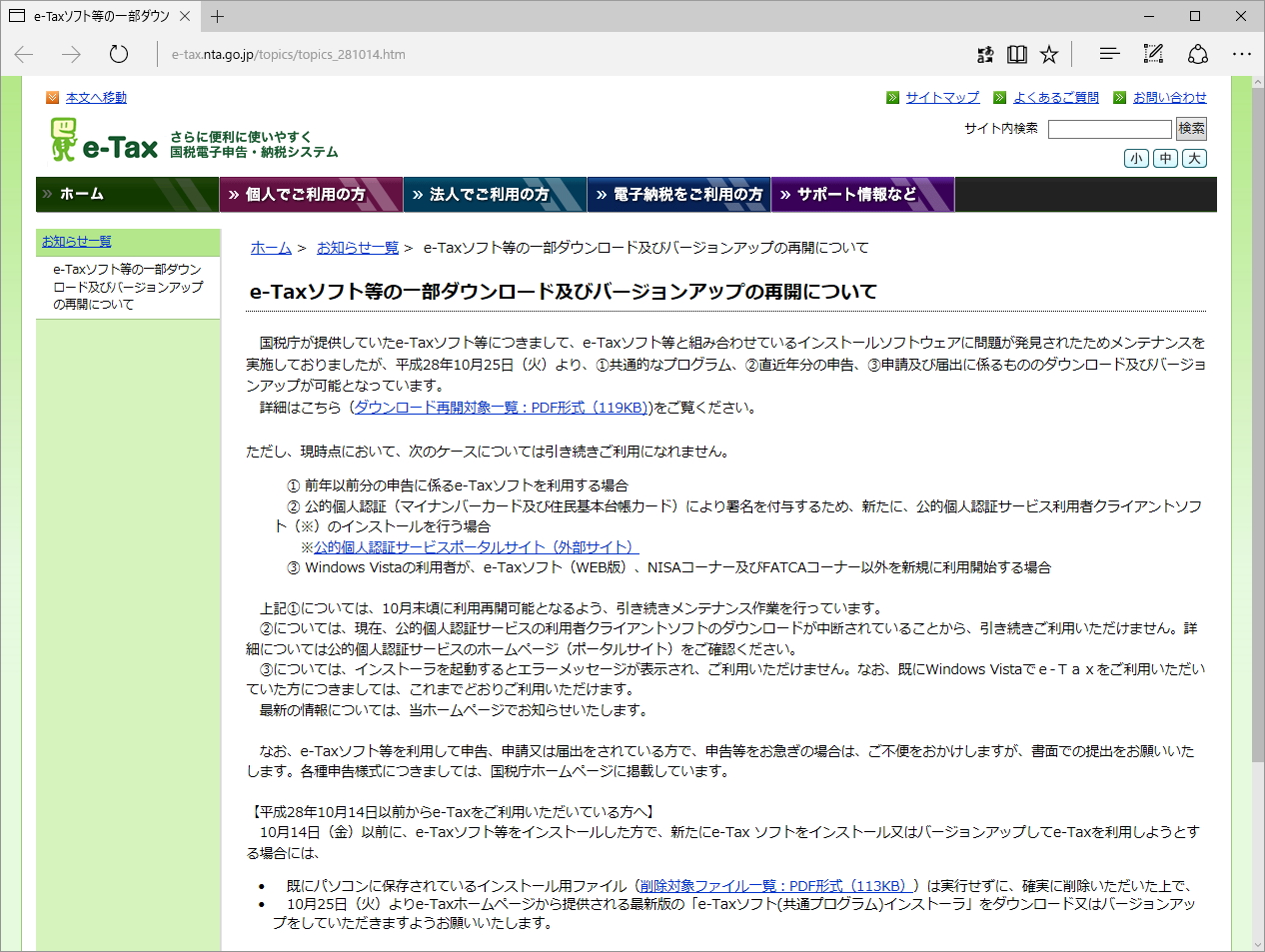This screenshot has width=1265, height=952.
Task: Open a new browser tab
Action: point(218,16)
